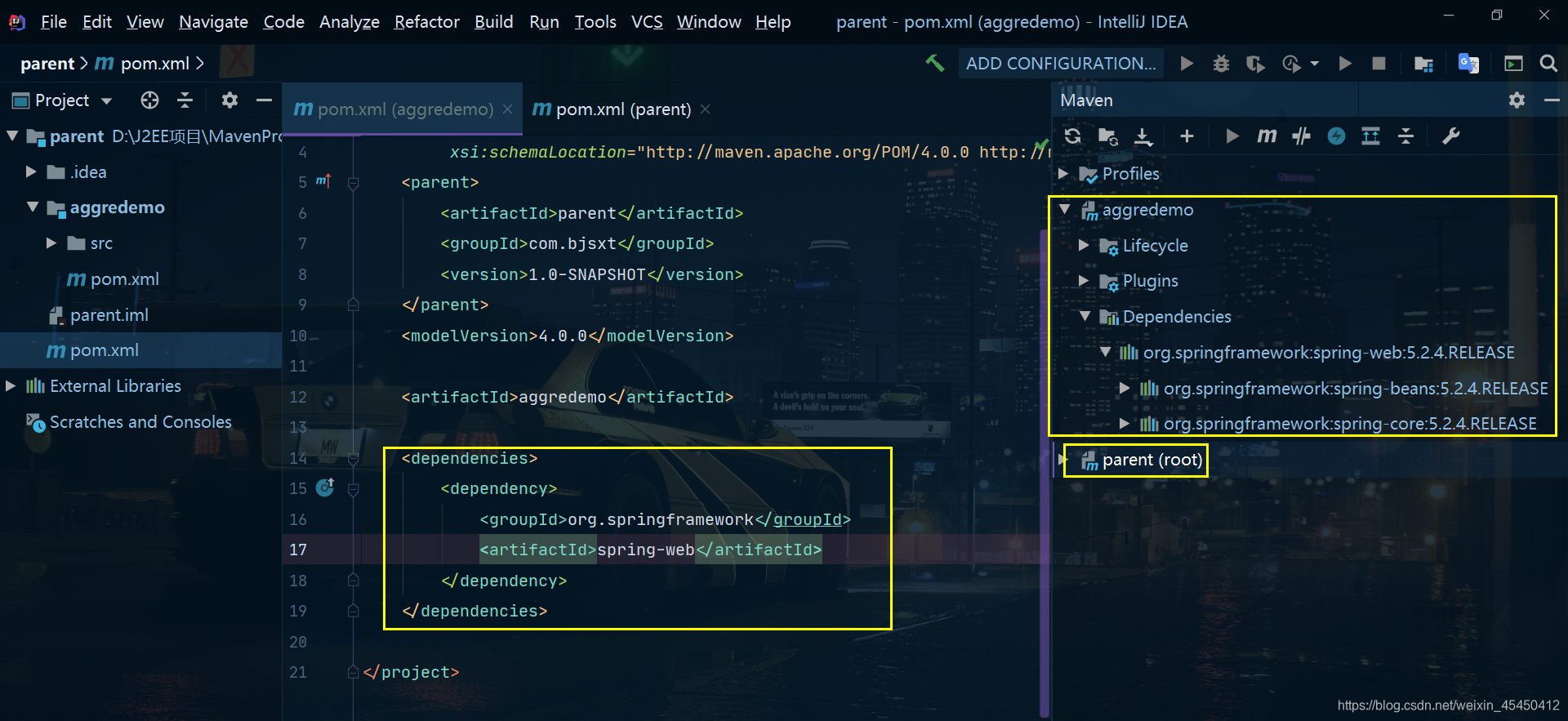Fold the dependencies block on line 14
This screenshot has width=1568, height=721.
tap(354, 457)
